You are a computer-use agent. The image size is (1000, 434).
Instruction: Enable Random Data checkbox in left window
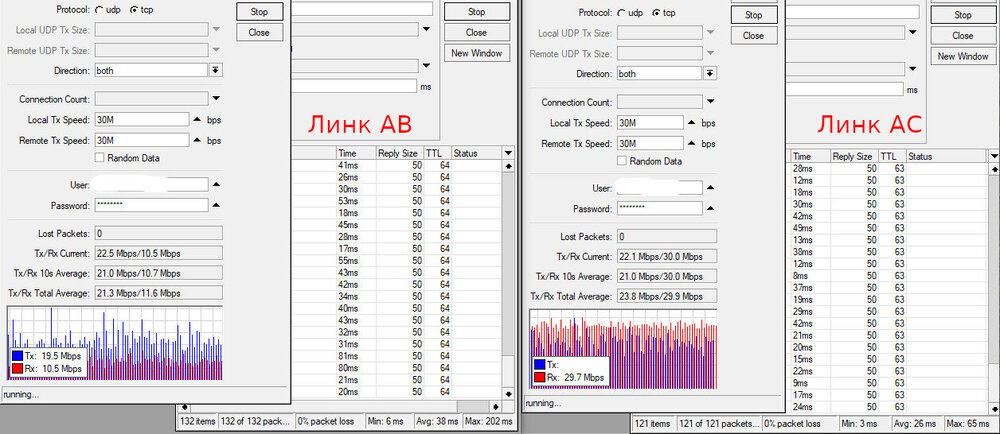pyautogui.click(x=99, y=157)
